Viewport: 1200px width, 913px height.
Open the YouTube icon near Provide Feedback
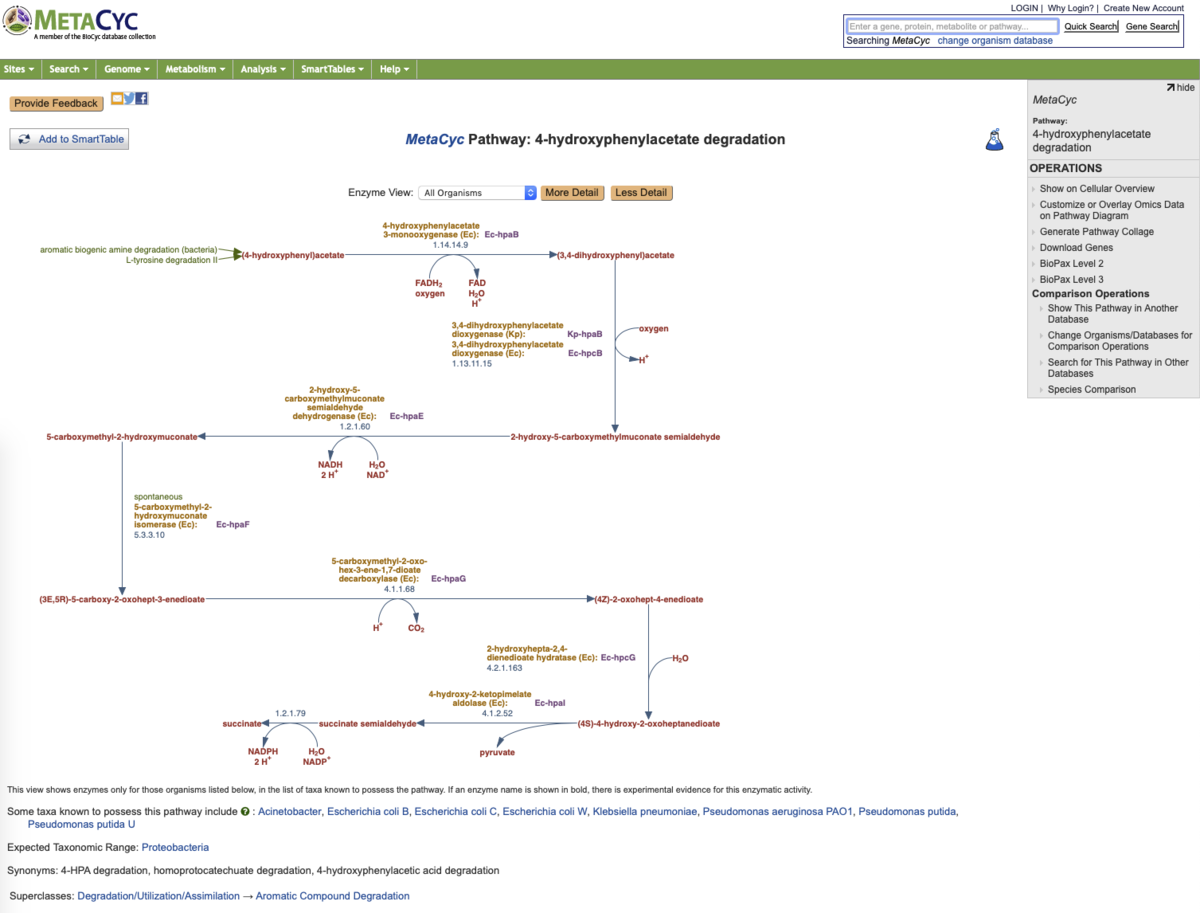point(117,97)
